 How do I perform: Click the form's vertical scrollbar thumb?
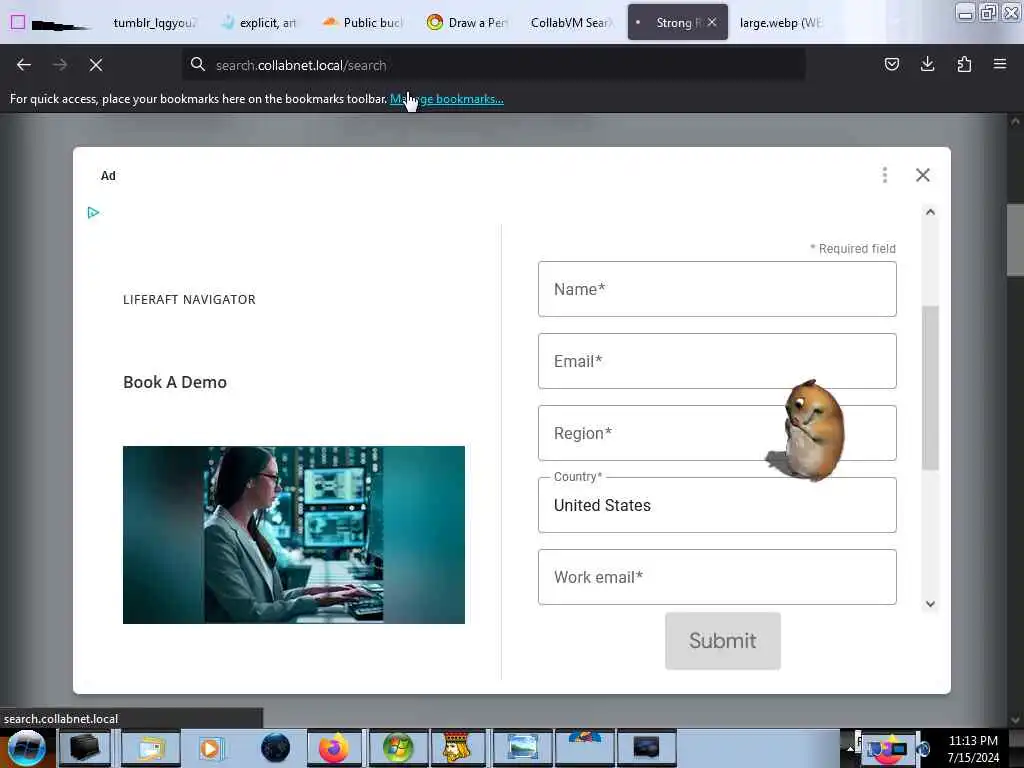[x=930, y=387]
